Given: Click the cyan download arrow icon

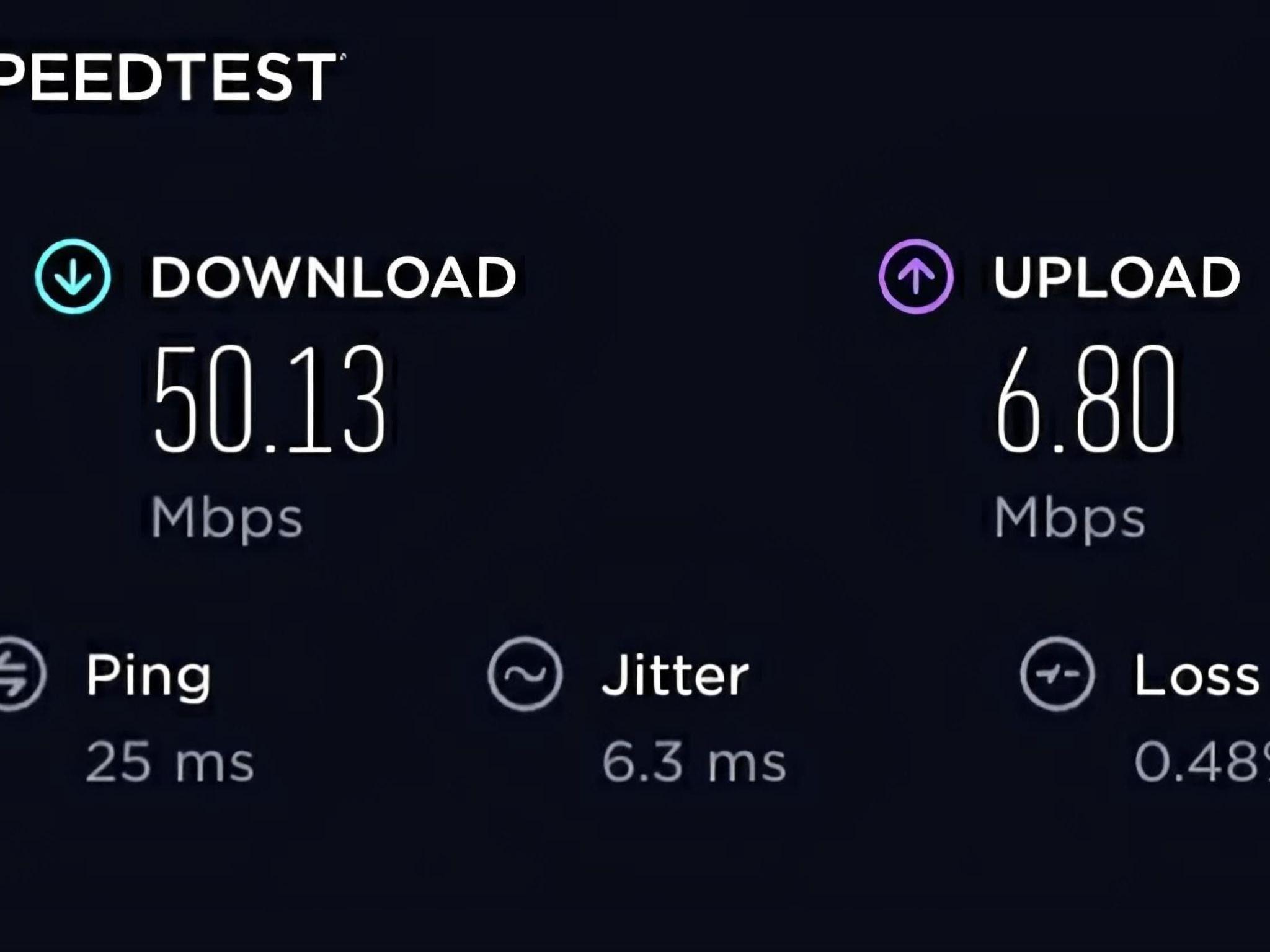Looking at the screenshot, I should [x=73, y=276].
